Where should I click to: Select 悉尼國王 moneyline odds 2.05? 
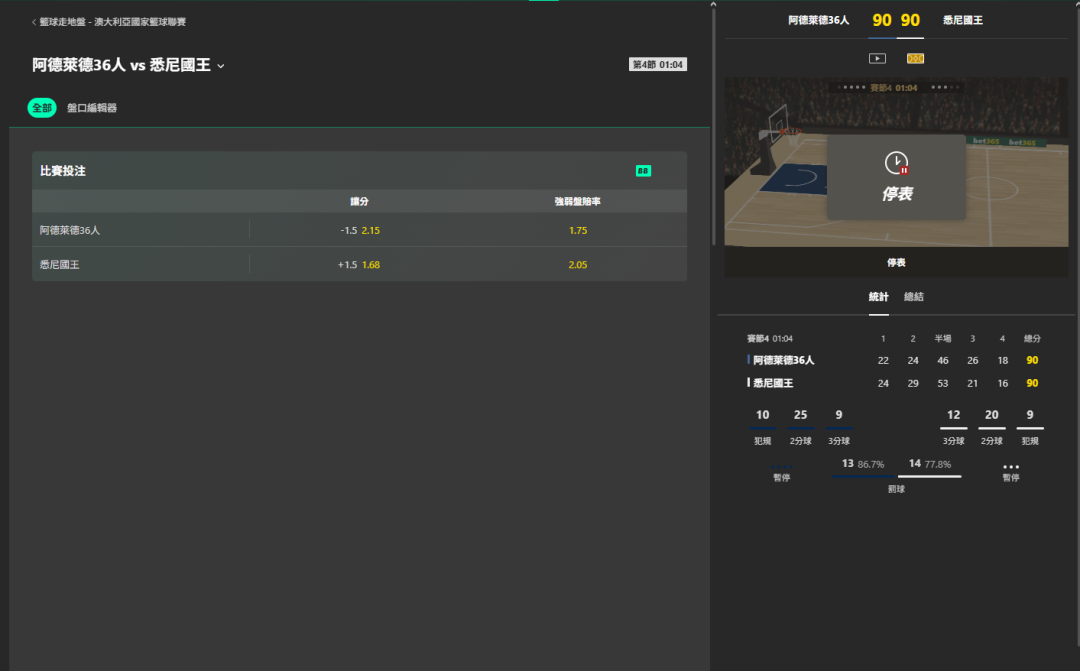(578, 265)
